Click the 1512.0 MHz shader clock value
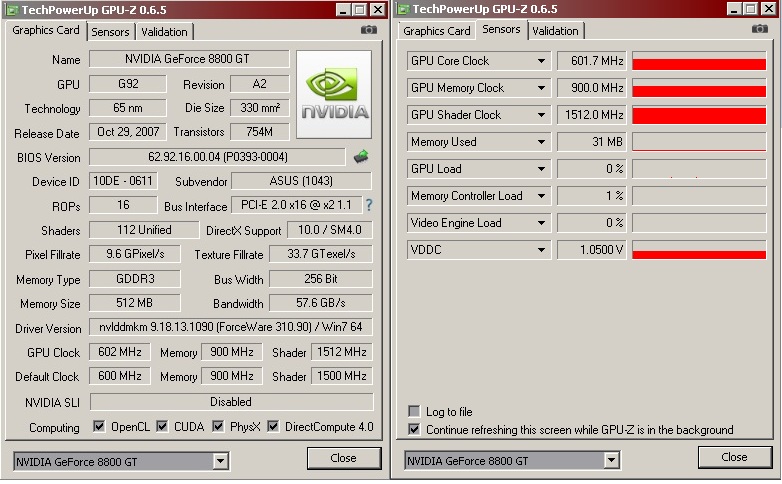 pyautogui.click(x=591, y=115)
